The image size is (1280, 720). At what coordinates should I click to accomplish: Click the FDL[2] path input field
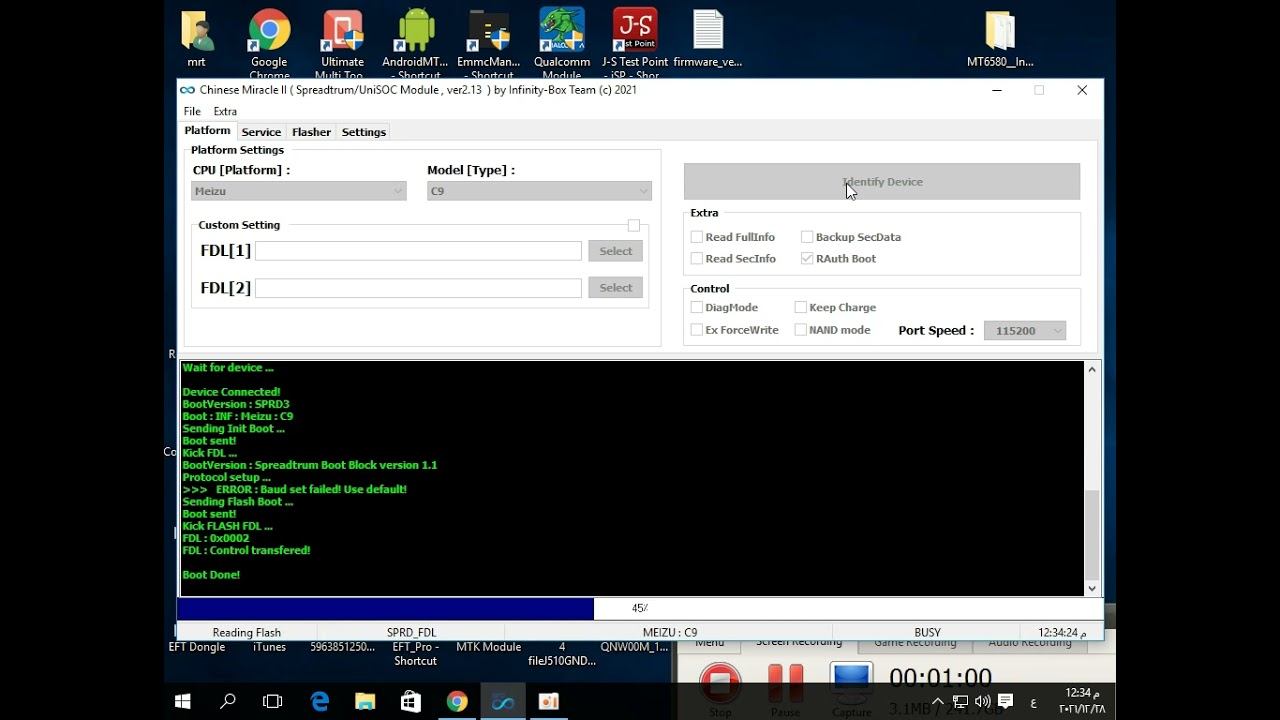click(418, 288)
